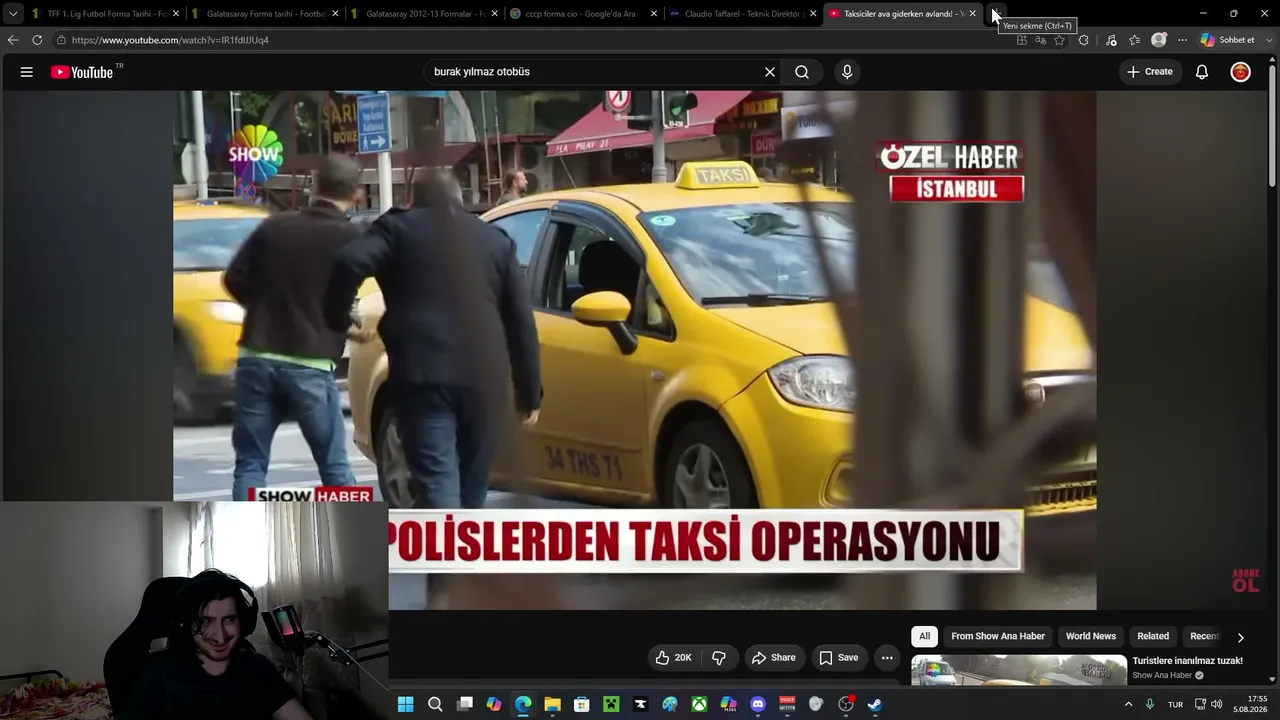Select the World News filter chip
This screenshot has width=1280, height=720.
pos(1090,636)
